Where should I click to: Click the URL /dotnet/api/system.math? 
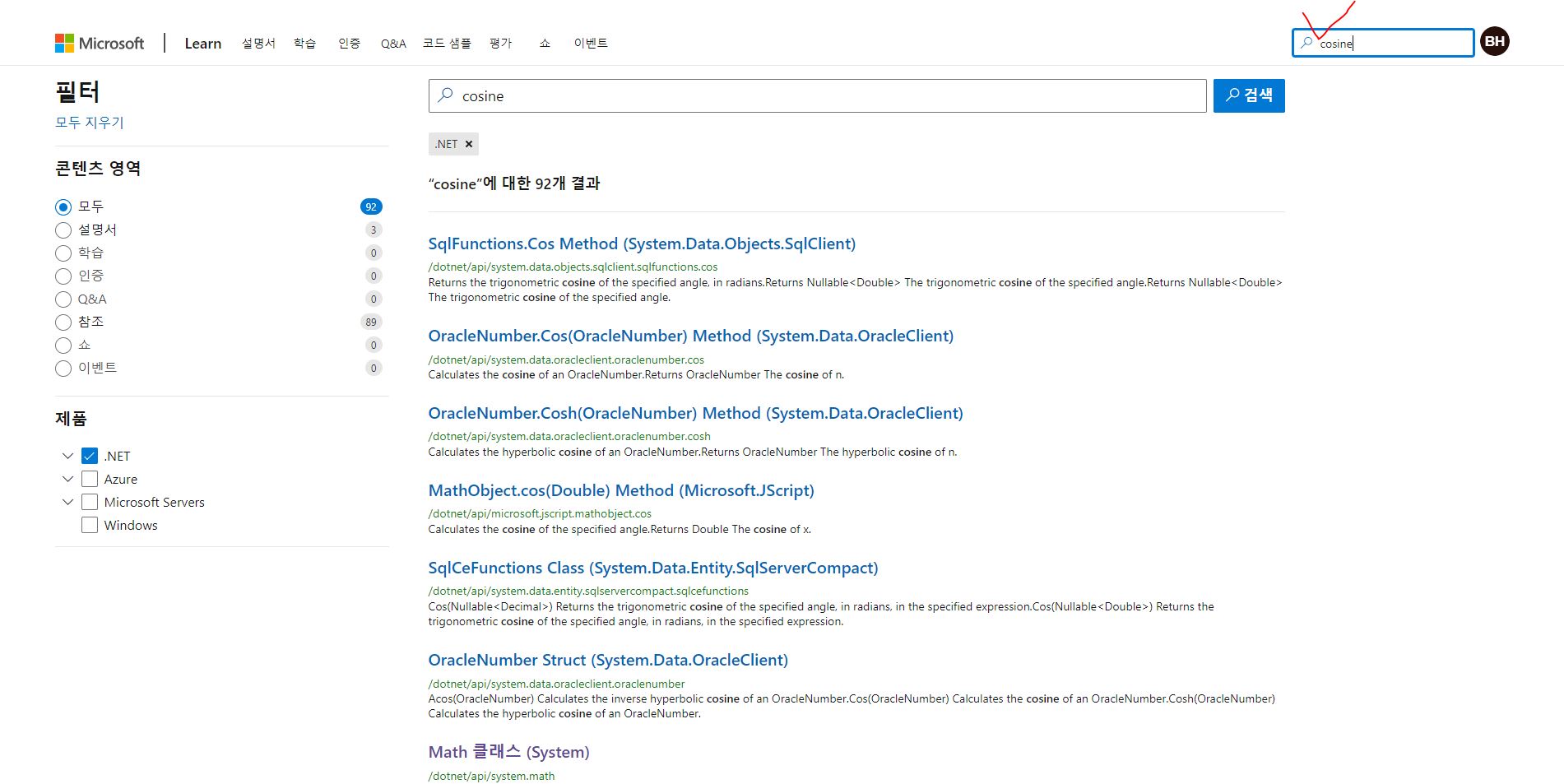491,776
